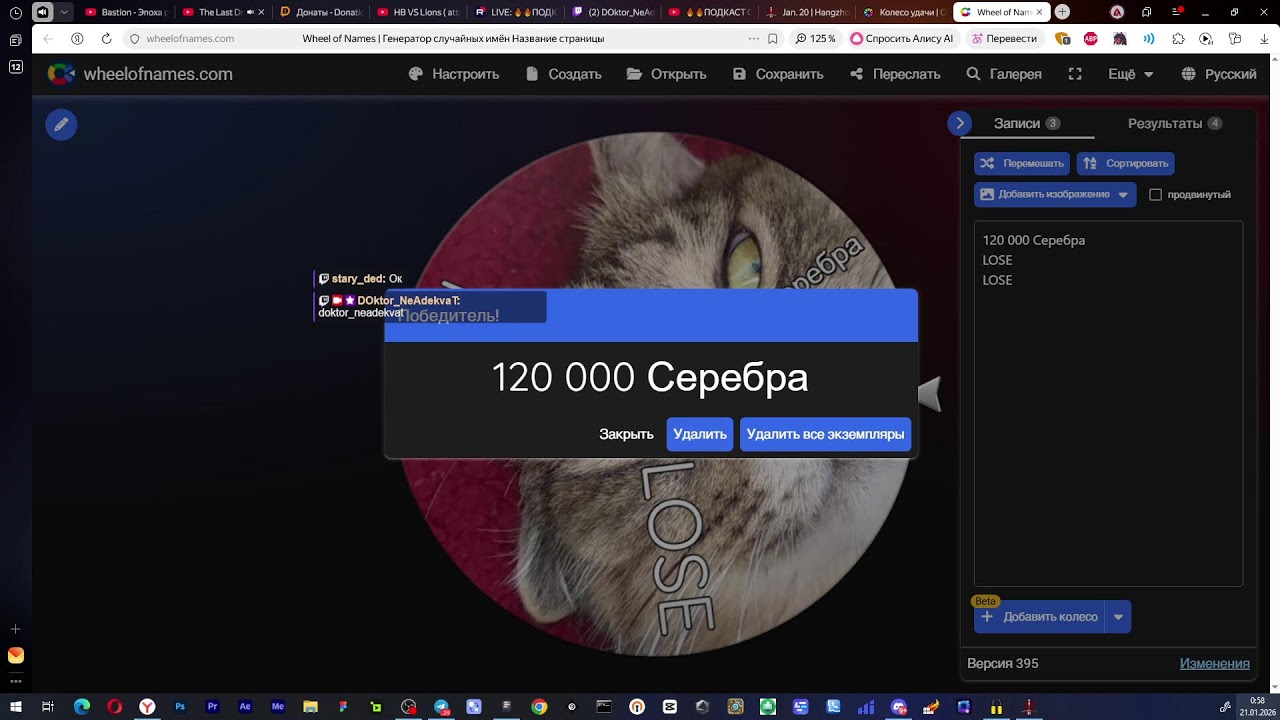
Task: Open Photoshop from the taskbar
Action: click(180, 707)
